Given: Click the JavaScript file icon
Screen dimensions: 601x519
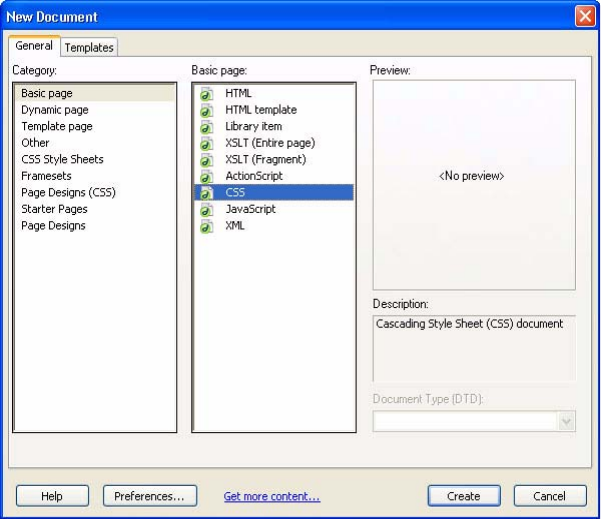Looking at the screenshot, I should (207, 209).
